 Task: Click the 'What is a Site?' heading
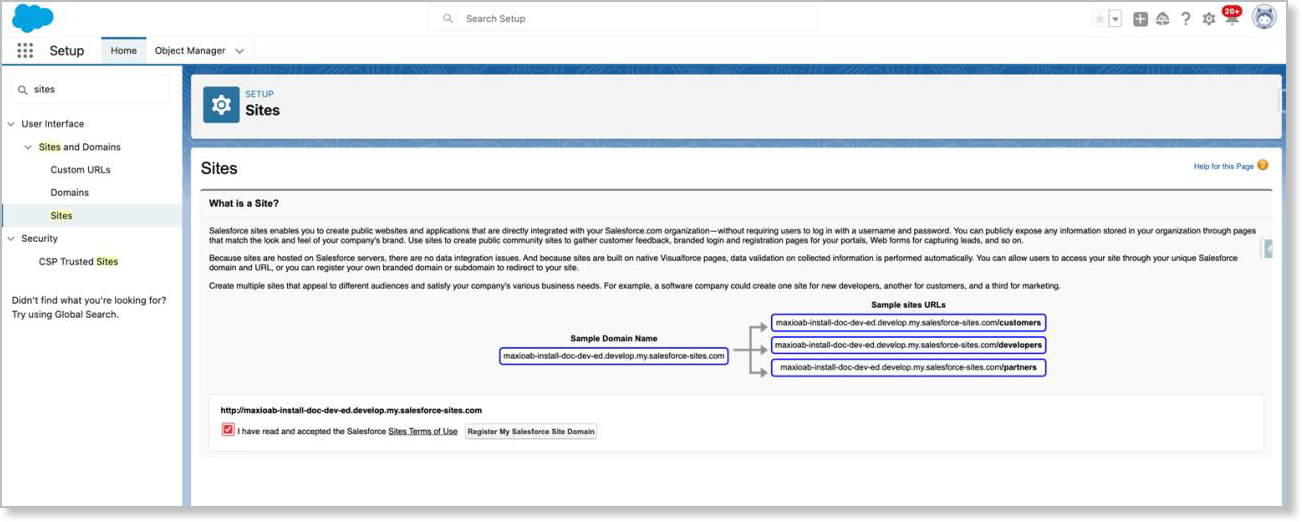[x=244, y=203]
